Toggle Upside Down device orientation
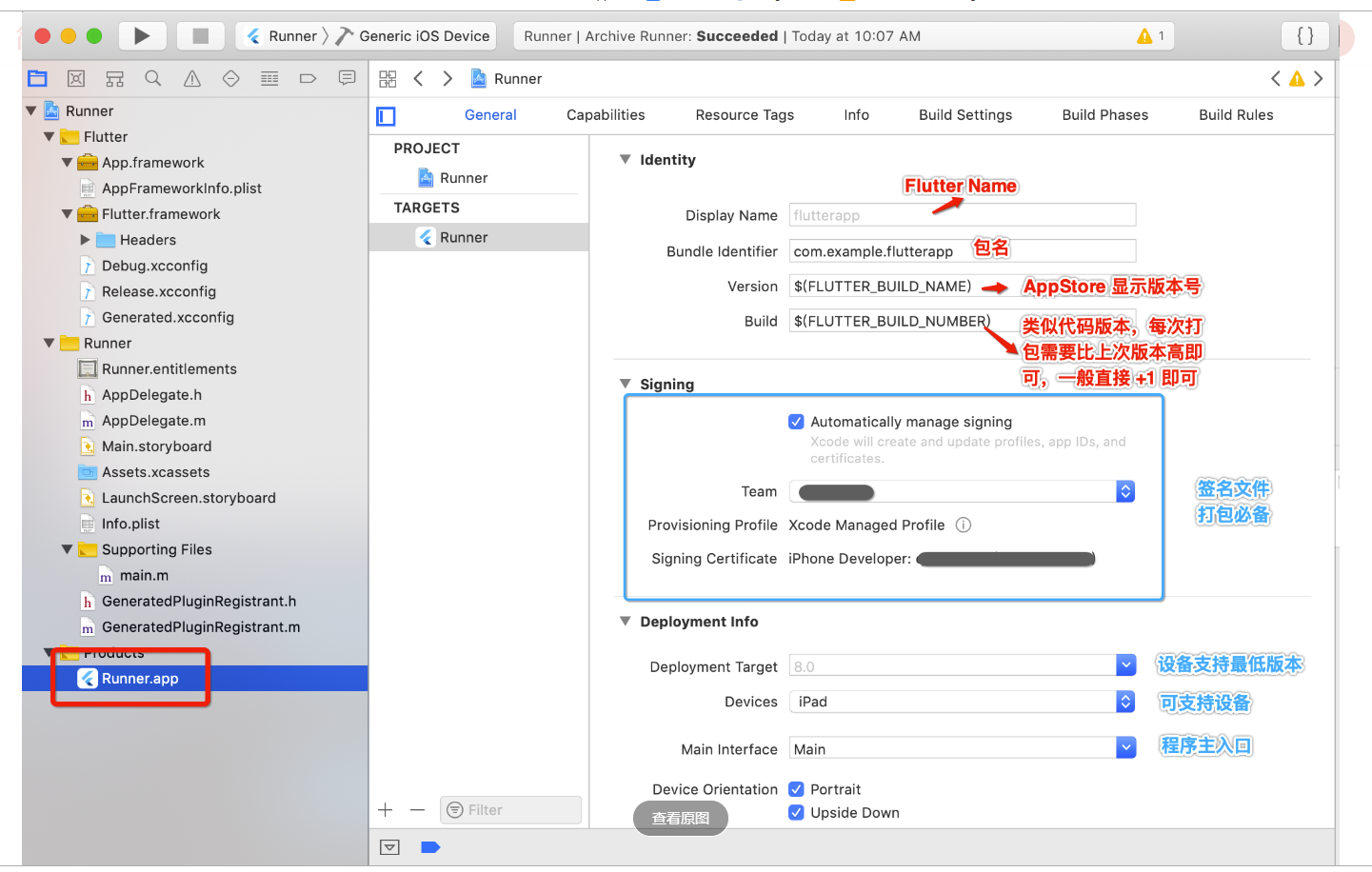This screenshot has height=872, width=1372. (x=796, y=813)
